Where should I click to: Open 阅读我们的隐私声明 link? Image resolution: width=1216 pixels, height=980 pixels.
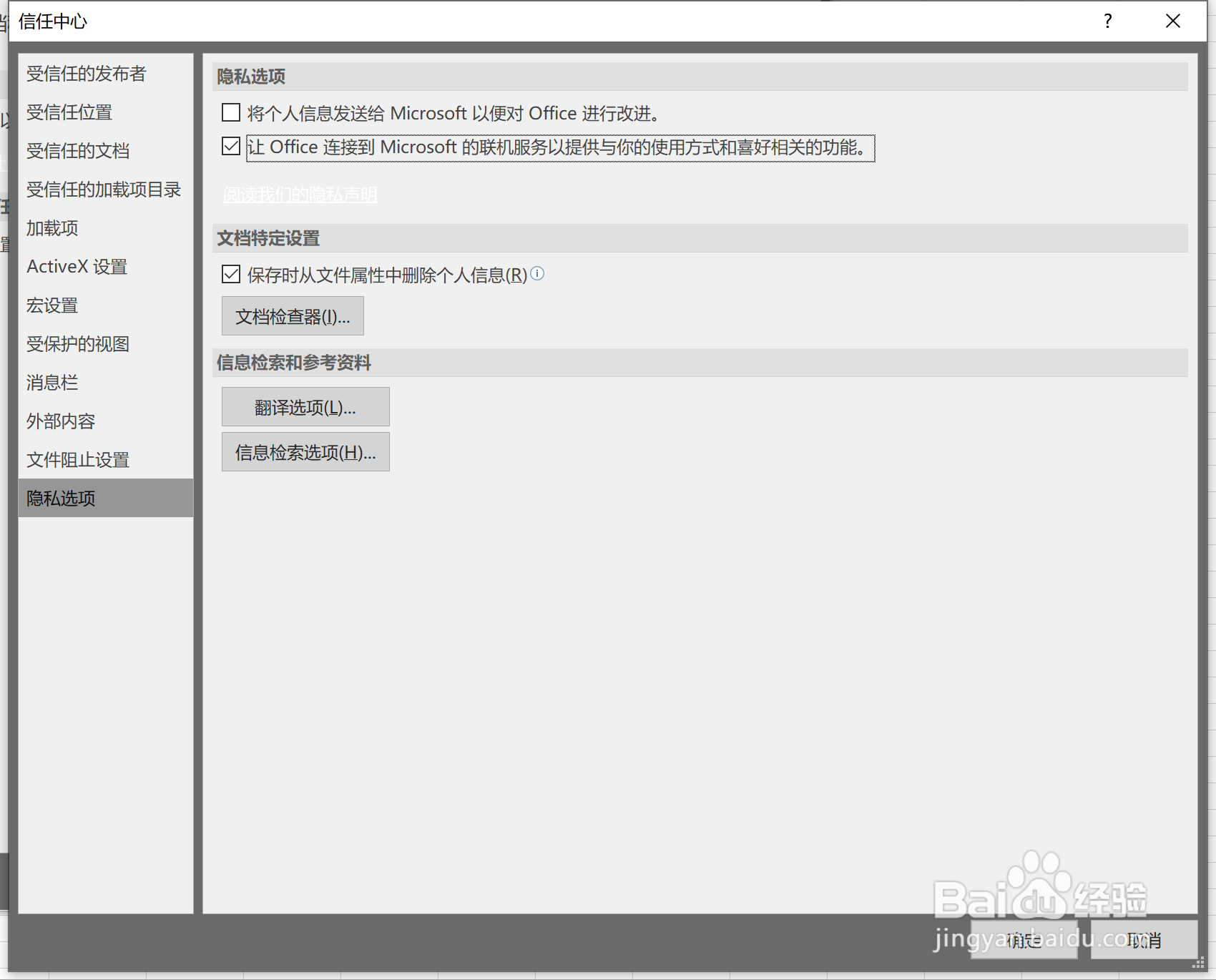(300, 194)
